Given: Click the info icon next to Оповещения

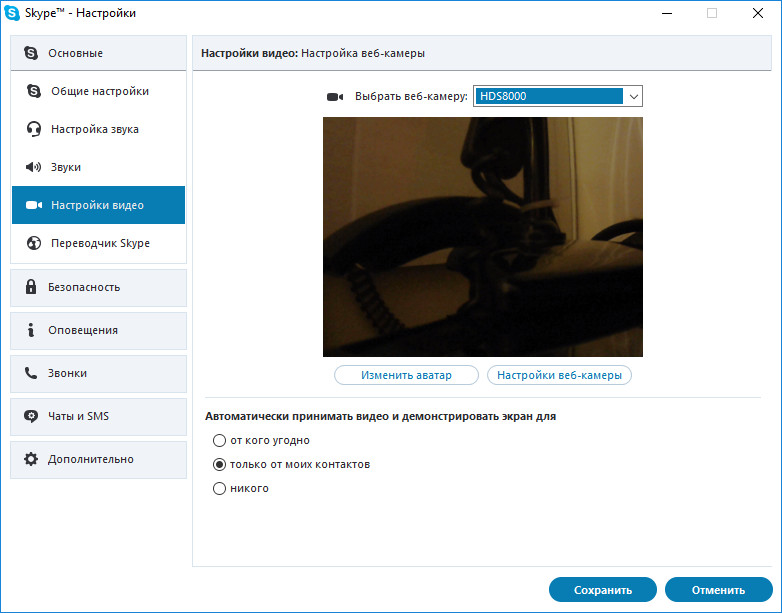Looking at the screenshot, I should (31, 330).
